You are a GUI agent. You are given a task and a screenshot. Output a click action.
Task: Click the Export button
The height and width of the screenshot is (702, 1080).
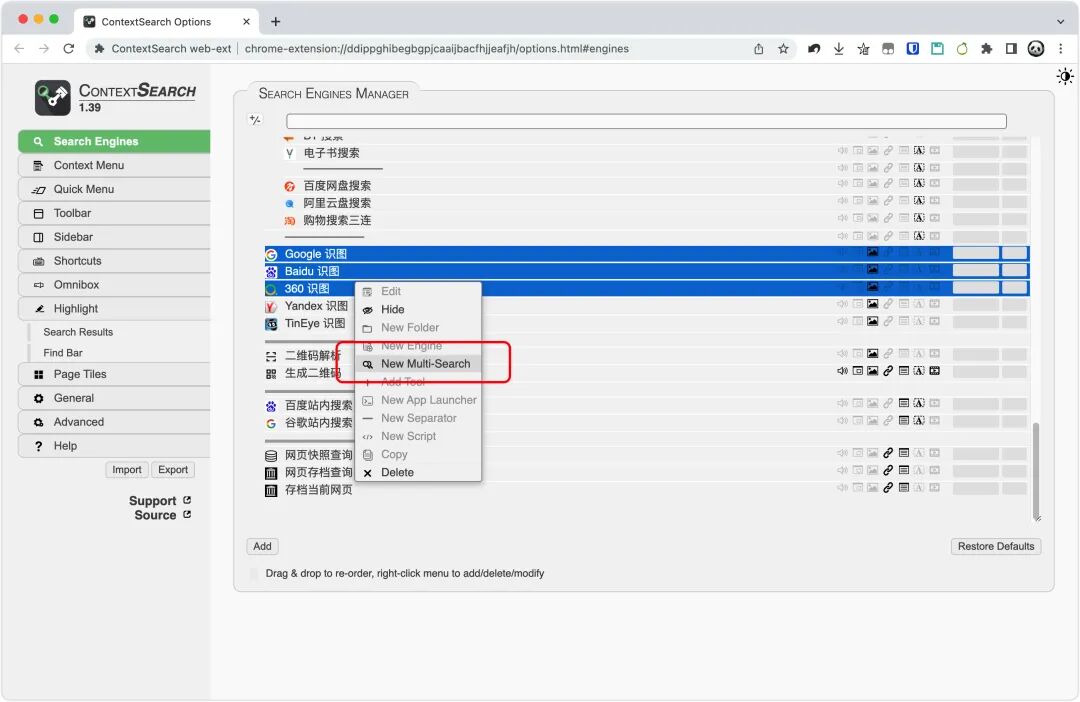(173, 470)
